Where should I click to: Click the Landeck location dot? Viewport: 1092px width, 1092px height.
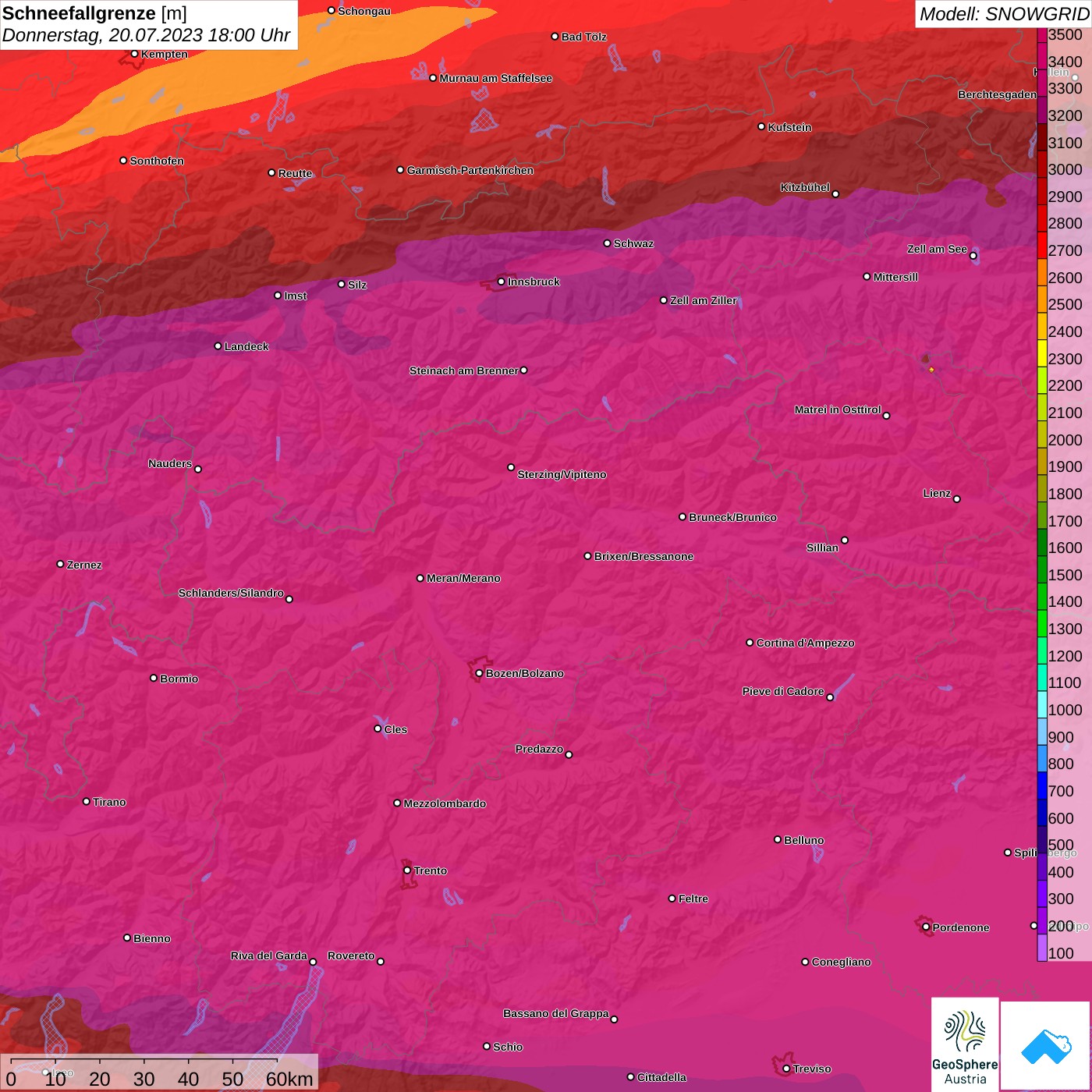[x=218, y=346]
